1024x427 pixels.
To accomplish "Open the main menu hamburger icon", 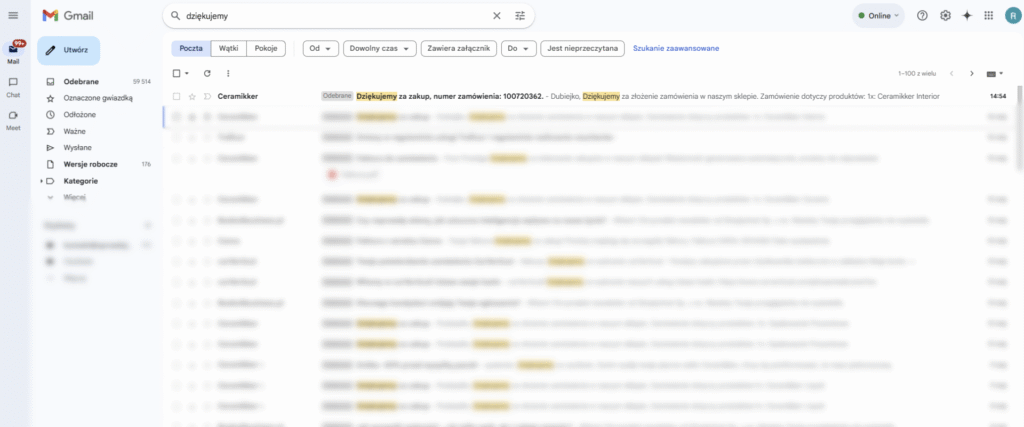I will point(13,16).
